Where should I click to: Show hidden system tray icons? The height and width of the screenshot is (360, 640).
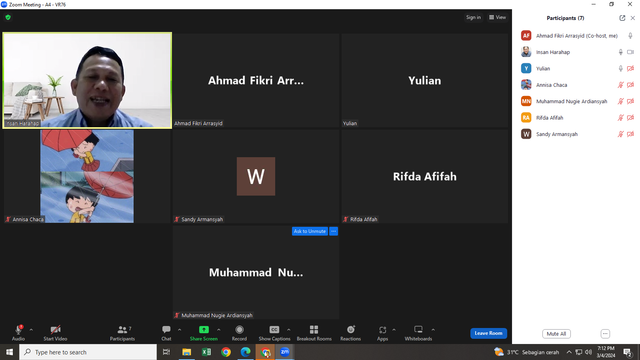pos(569,352)
